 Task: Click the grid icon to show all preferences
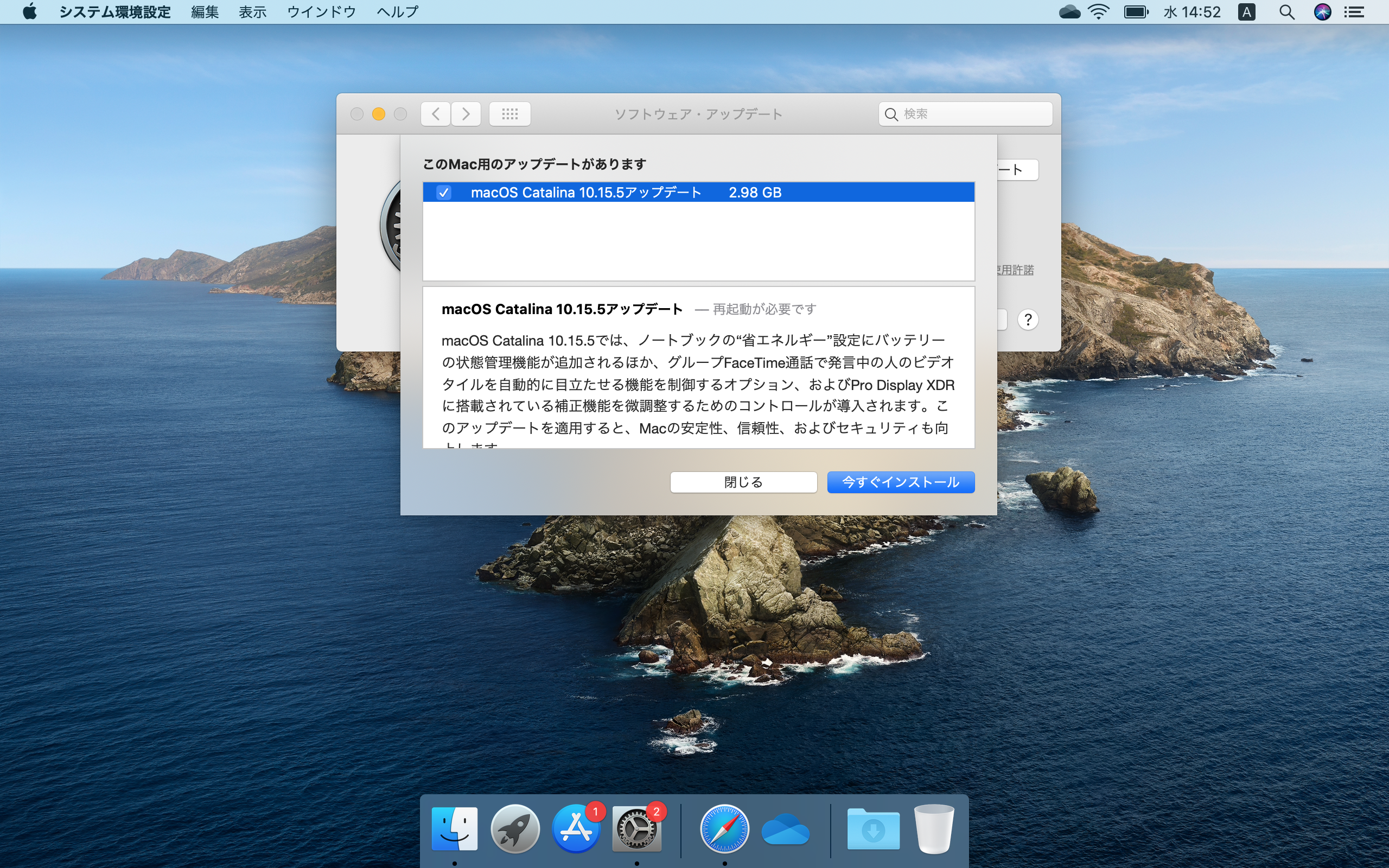click(508, 114)
